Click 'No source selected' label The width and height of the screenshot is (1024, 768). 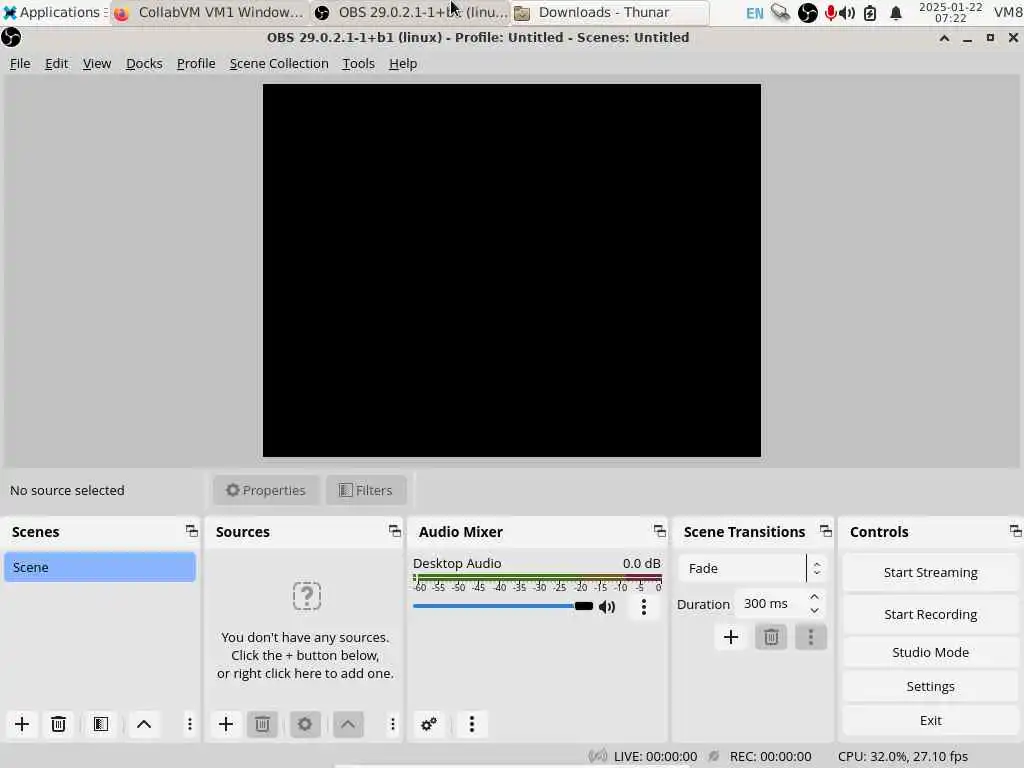pos(67,490)
